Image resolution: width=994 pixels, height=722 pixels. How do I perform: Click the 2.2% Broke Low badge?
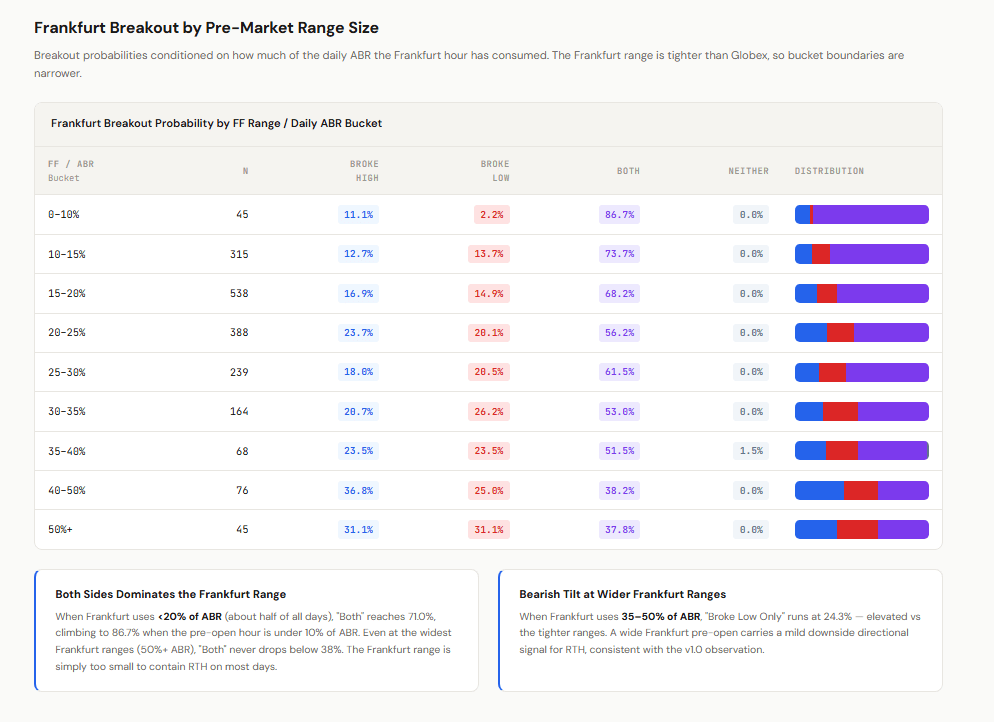point(491,214)
